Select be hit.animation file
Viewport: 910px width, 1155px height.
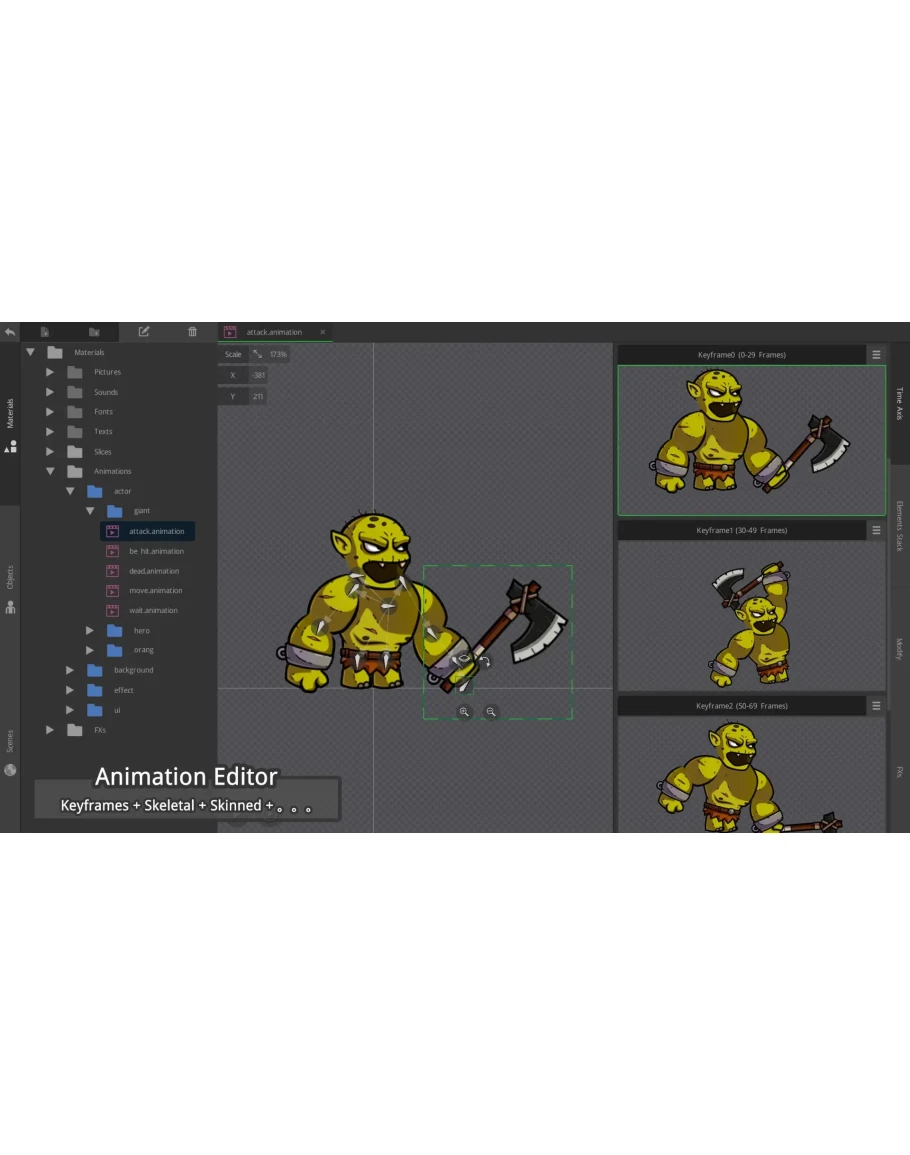coord(155,551)
